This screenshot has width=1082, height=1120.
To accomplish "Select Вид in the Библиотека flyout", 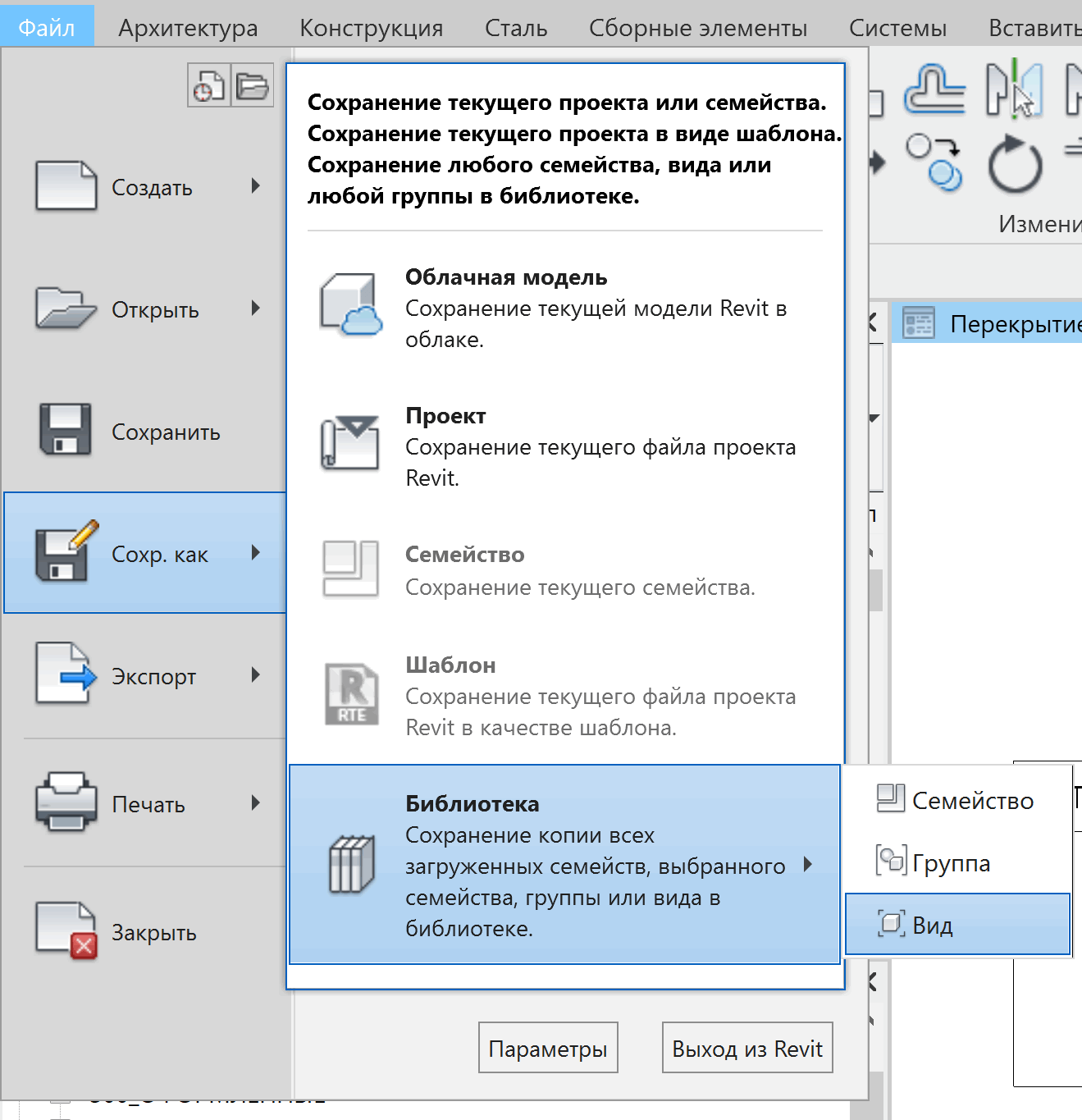I will tap(958, 925).
